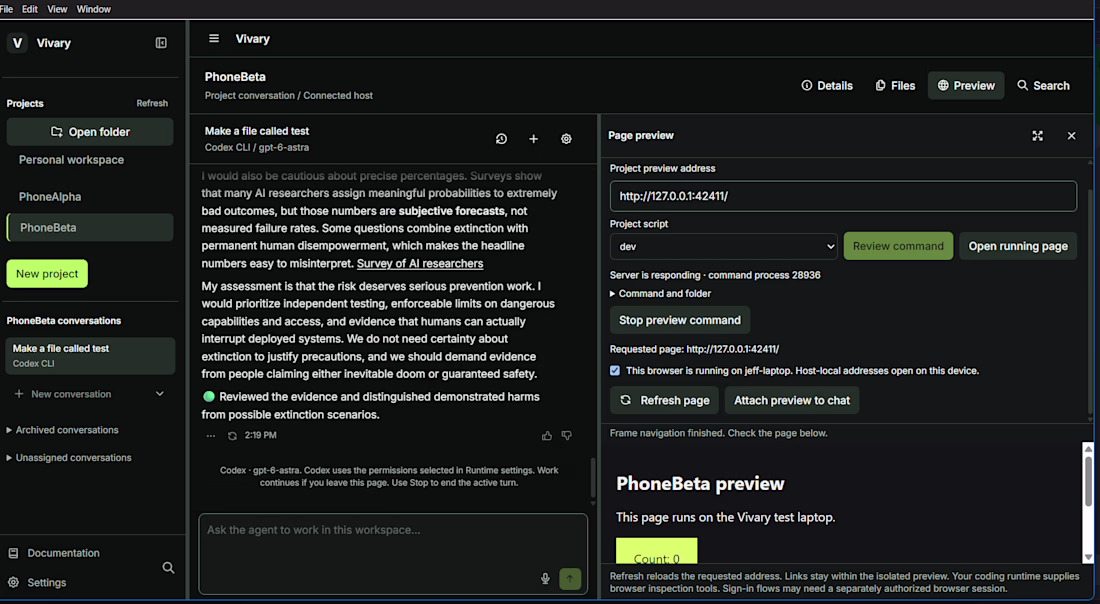Image resolution: width=1100 pixels, height=604 pixels.
Task: Open the View menu
Action: [57, 9]
